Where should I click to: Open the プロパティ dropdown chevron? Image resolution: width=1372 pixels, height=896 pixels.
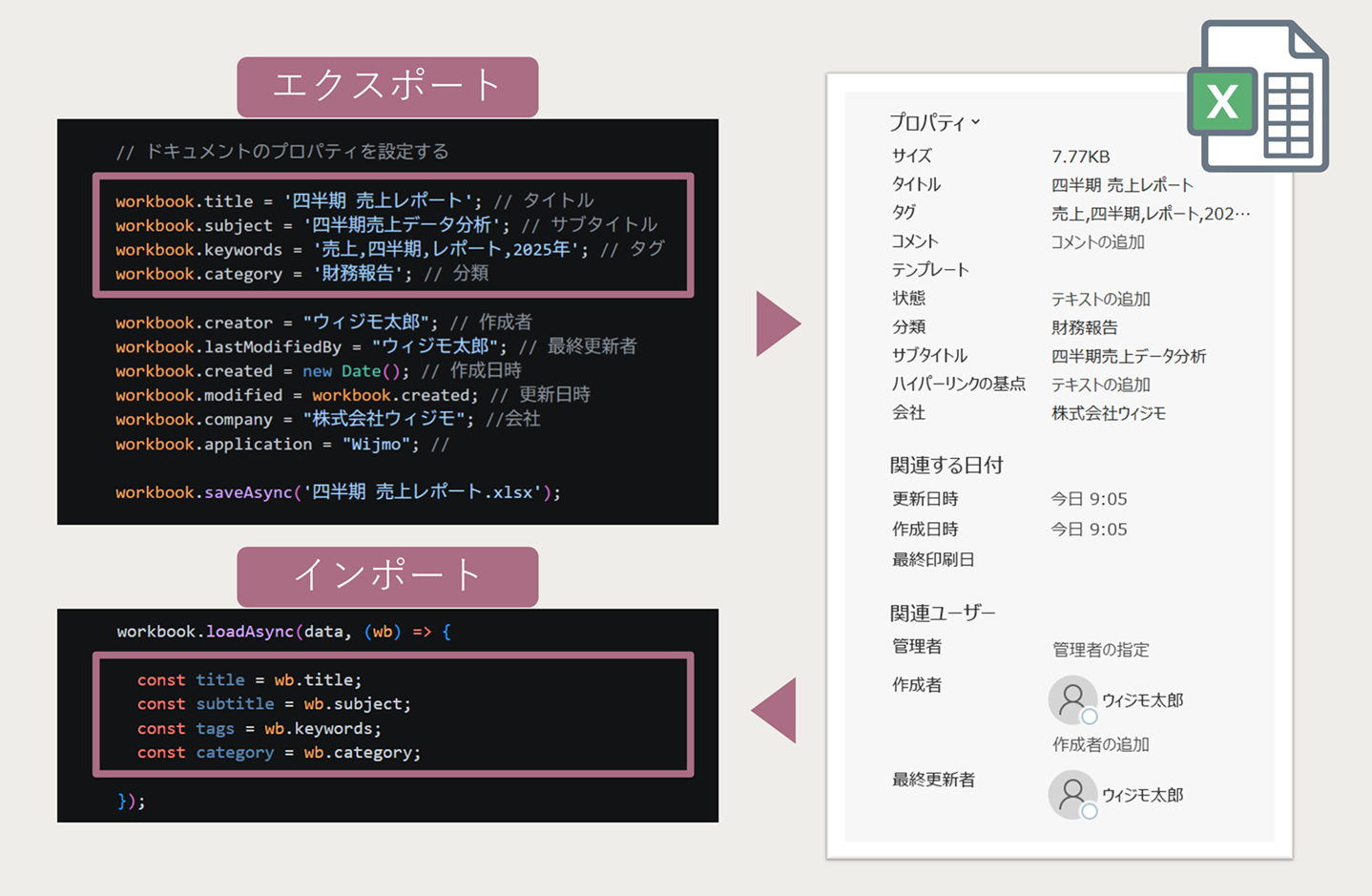[975, 121]
